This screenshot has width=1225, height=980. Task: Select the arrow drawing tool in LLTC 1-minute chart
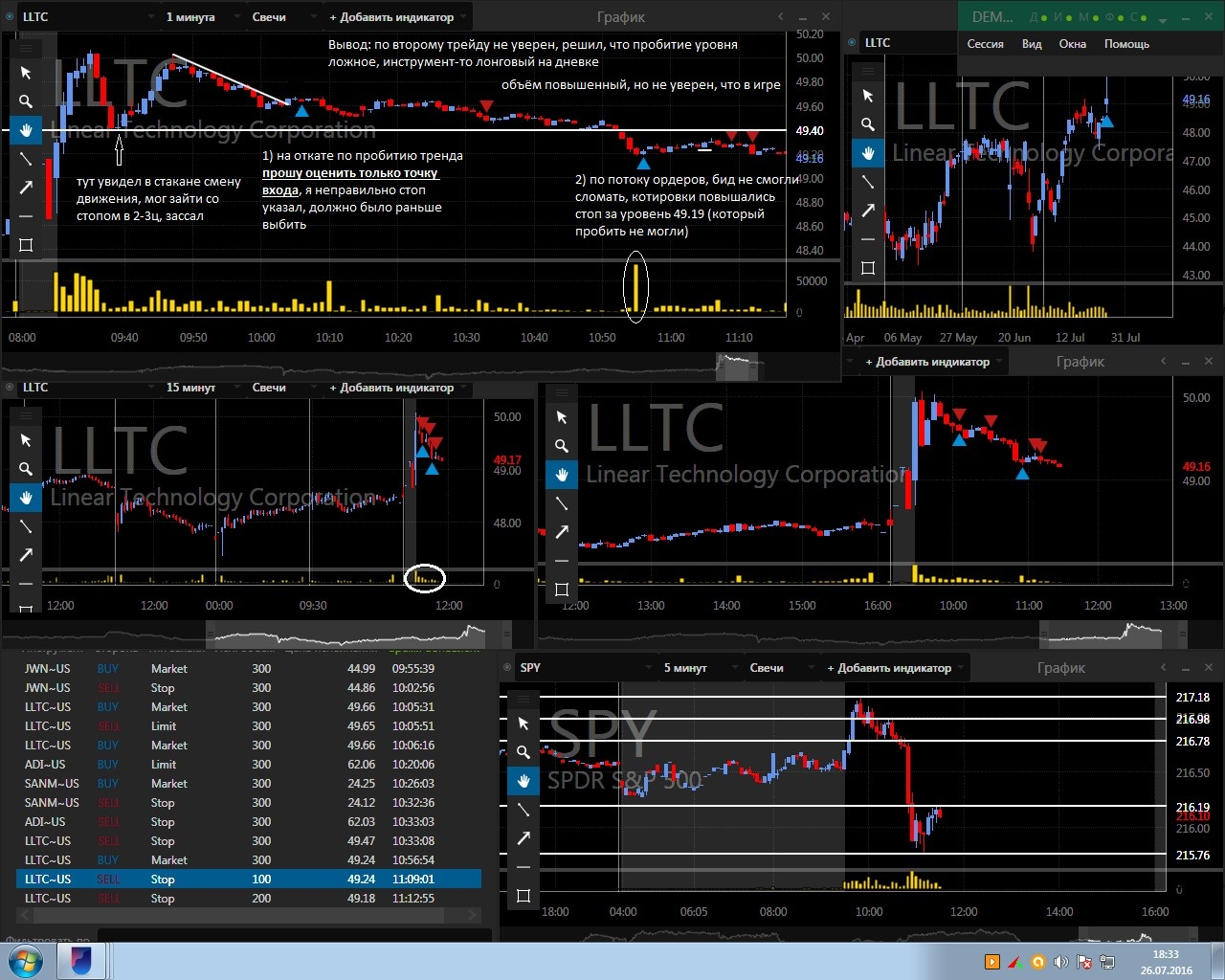pos(26,188)
